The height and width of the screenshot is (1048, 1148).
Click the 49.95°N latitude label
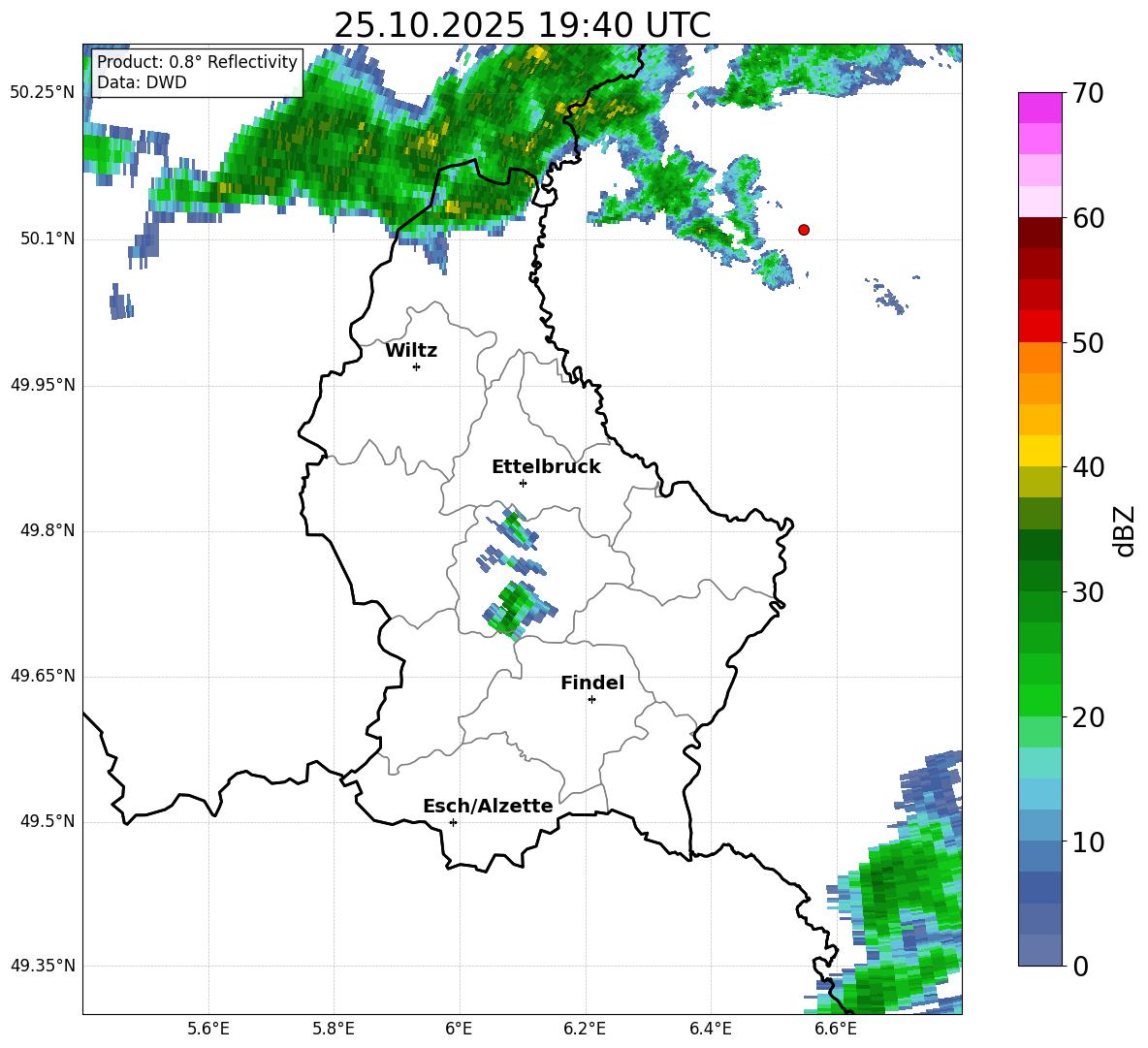click(x=43, y=385)
